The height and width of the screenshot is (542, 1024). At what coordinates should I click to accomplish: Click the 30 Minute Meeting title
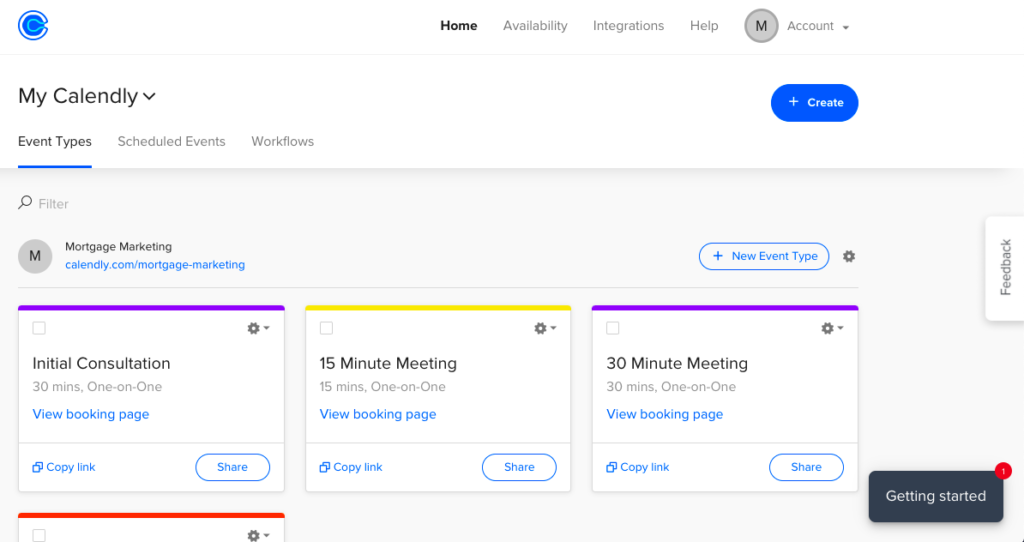[x=677, y=363]
